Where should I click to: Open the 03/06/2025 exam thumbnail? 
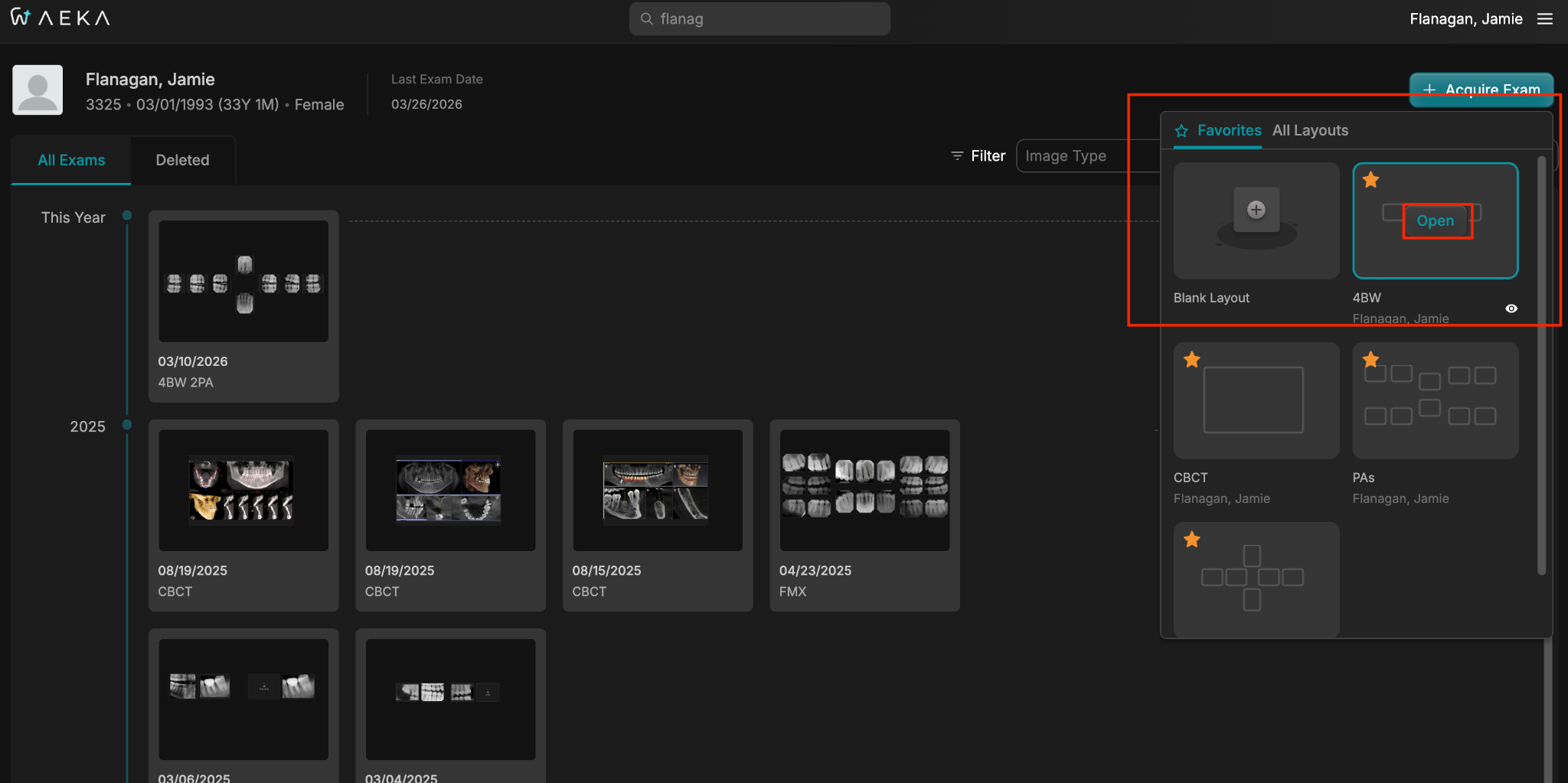tap(243, 700)
